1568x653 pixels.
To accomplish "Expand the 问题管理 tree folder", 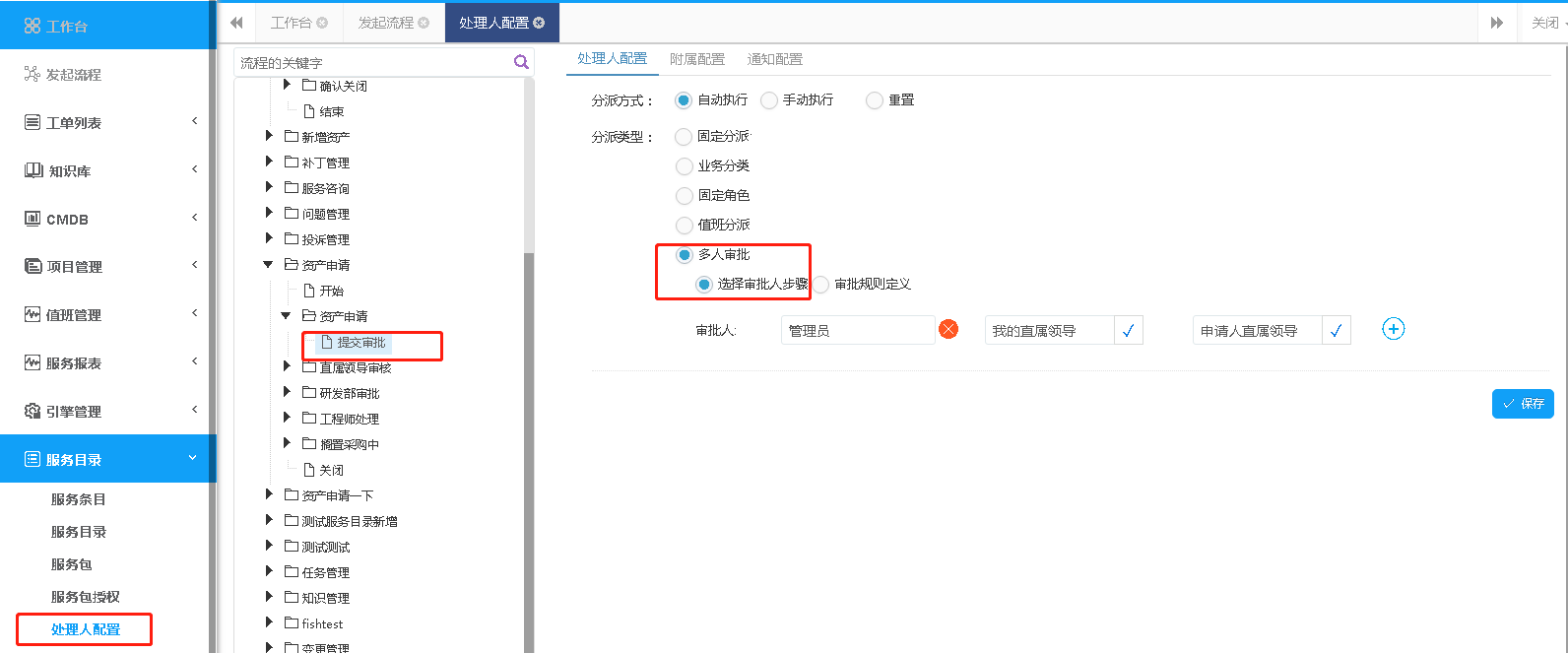I will (269, 213).
